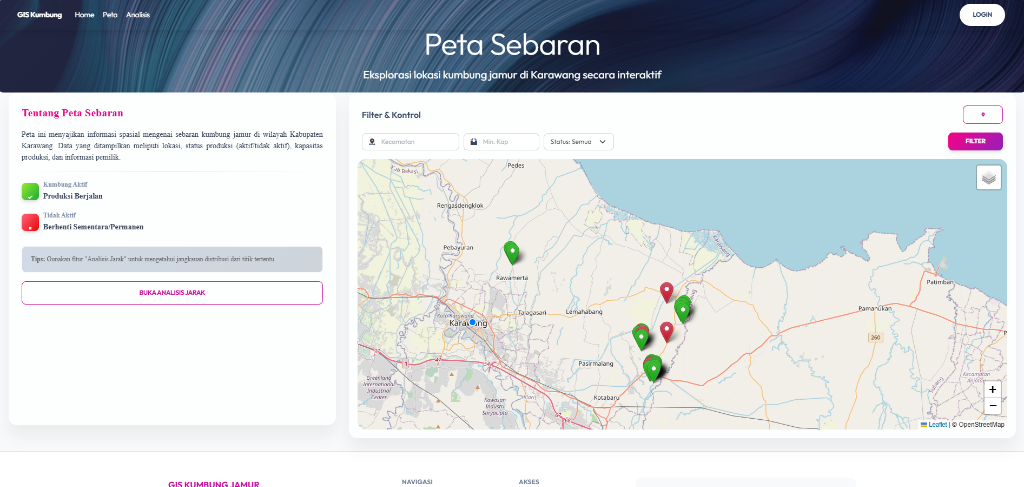Focus the Min. Kap input field

coord(501,142)
